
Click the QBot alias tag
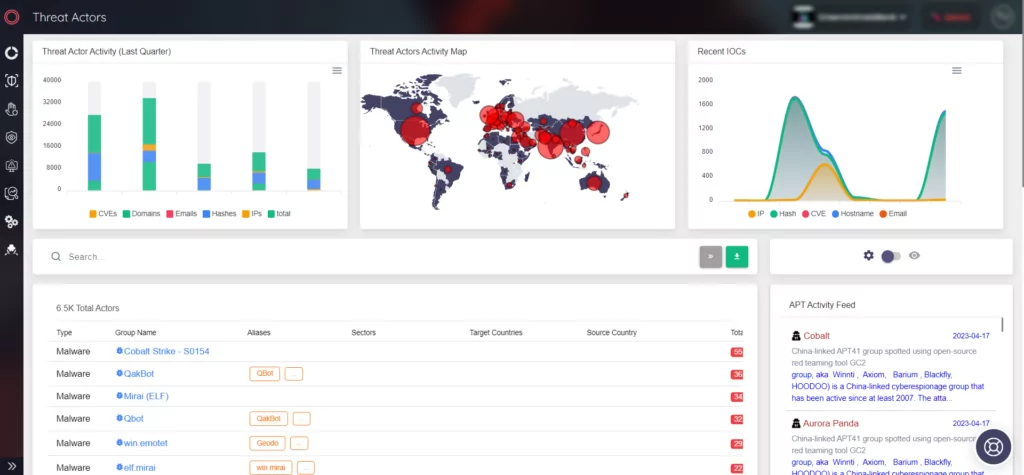pos(264,374)
